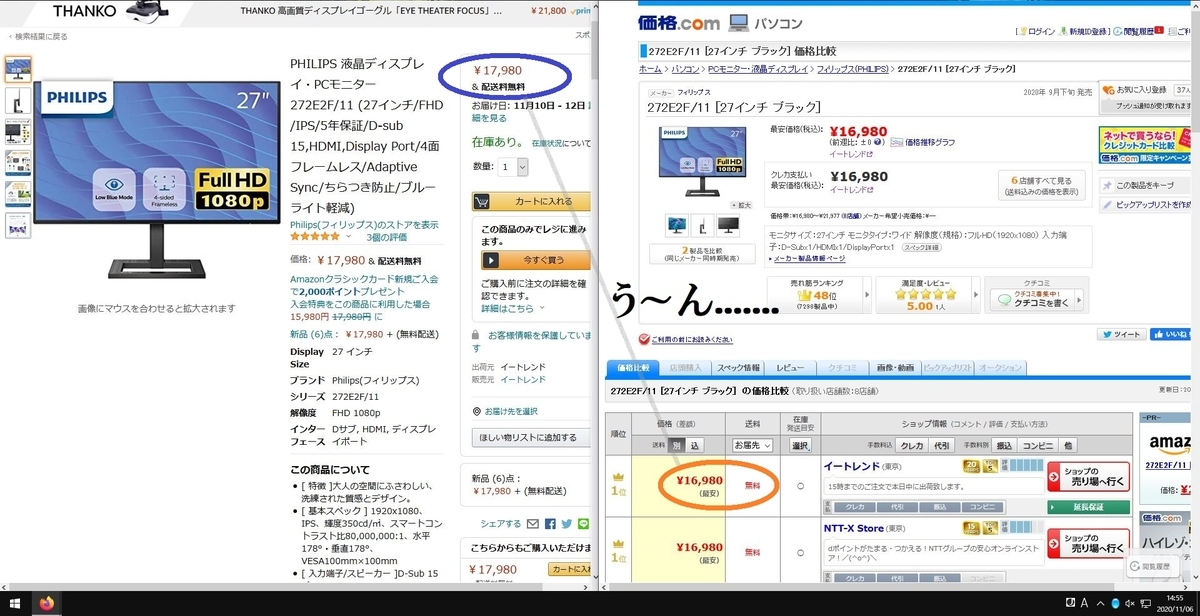Click the カートに入れる add-to-cart button
This screenshot has height=616, width=1200.
pos(530,201)
